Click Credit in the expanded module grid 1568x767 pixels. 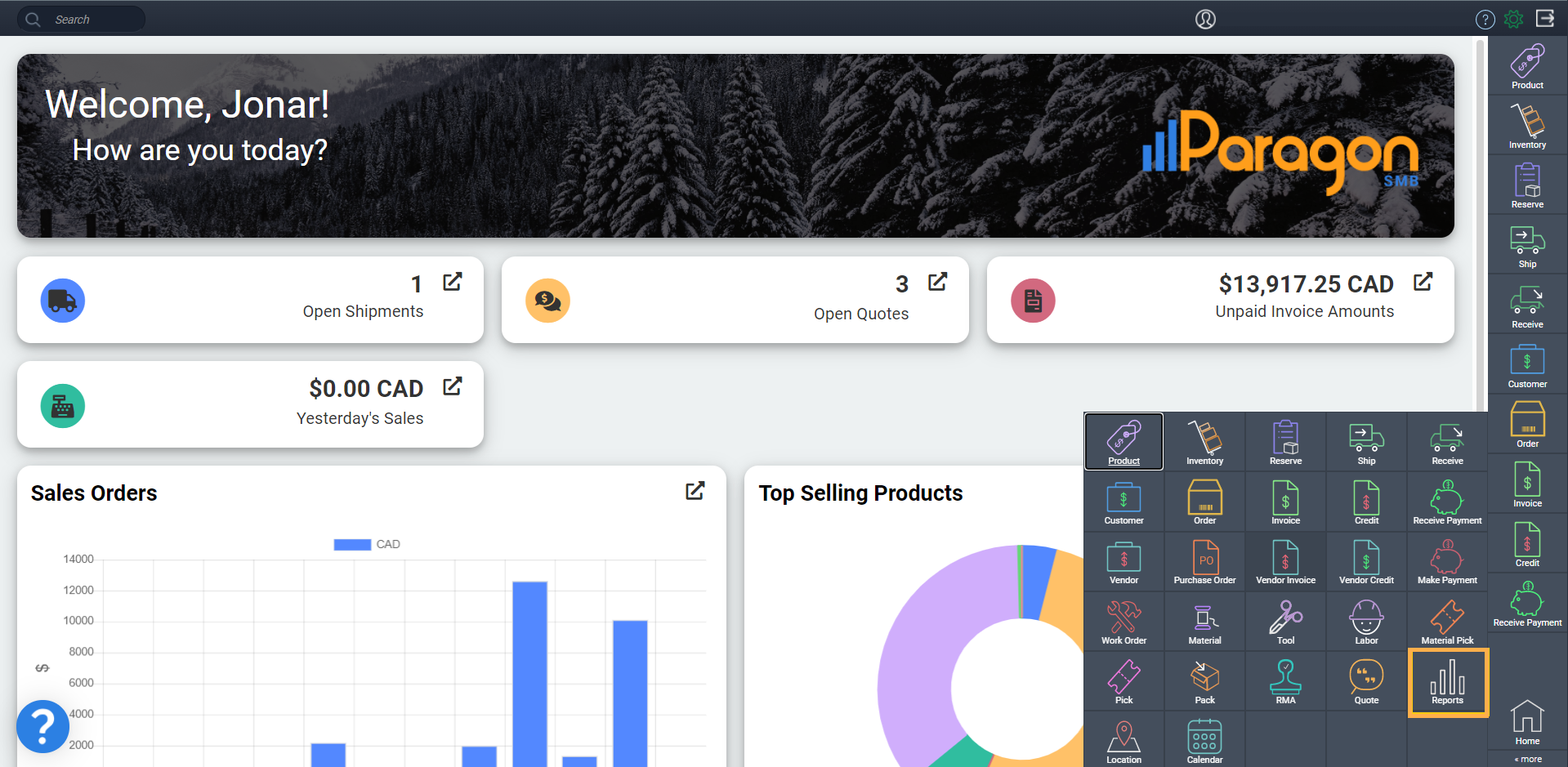tap(1366, 503)
